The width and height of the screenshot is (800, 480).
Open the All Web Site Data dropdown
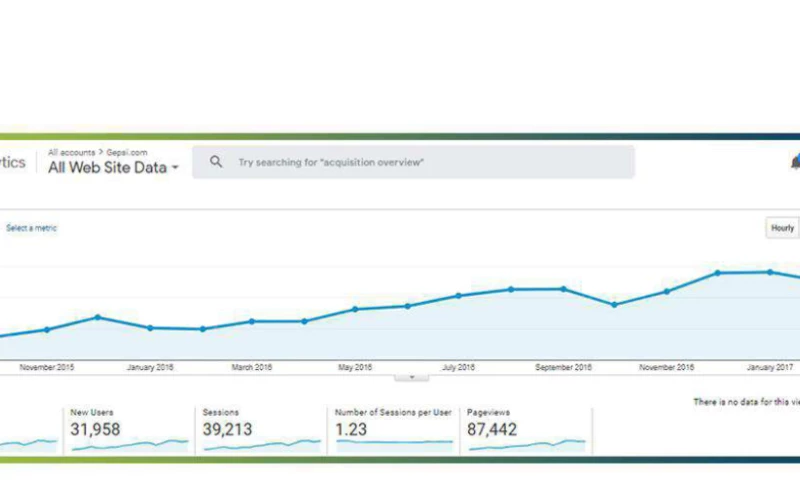pos(113,168)
